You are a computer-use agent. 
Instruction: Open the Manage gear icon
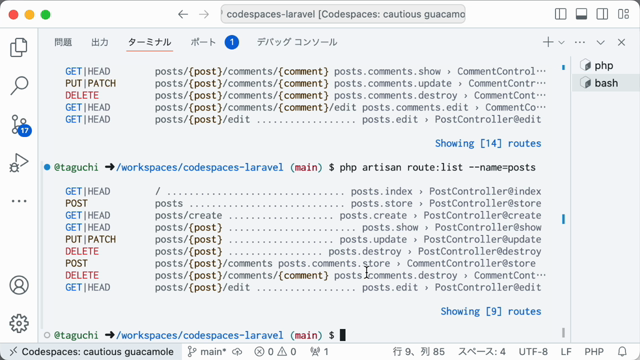tap(19, 323)
